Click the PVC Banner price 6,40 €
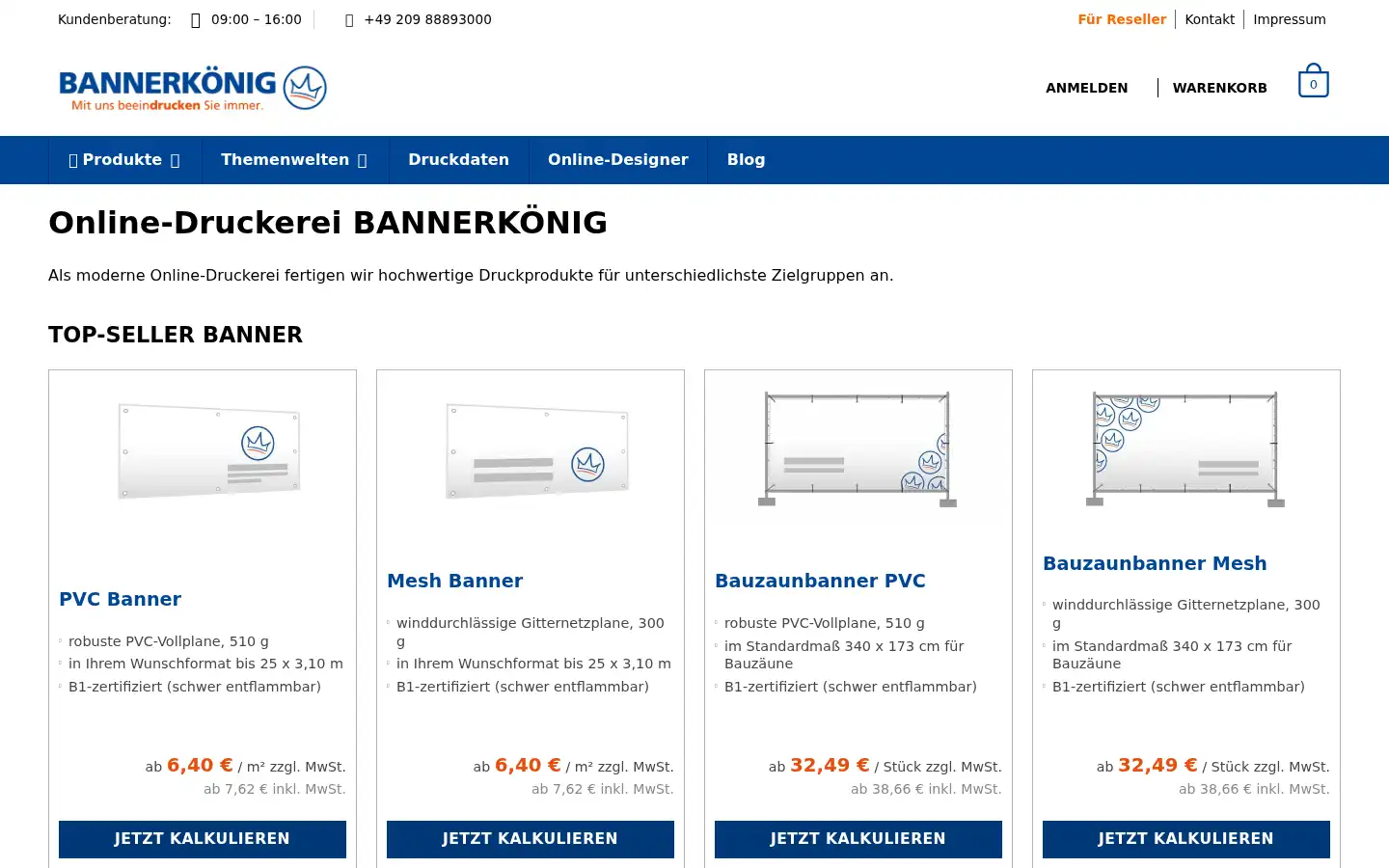 [x=200, y=765]
